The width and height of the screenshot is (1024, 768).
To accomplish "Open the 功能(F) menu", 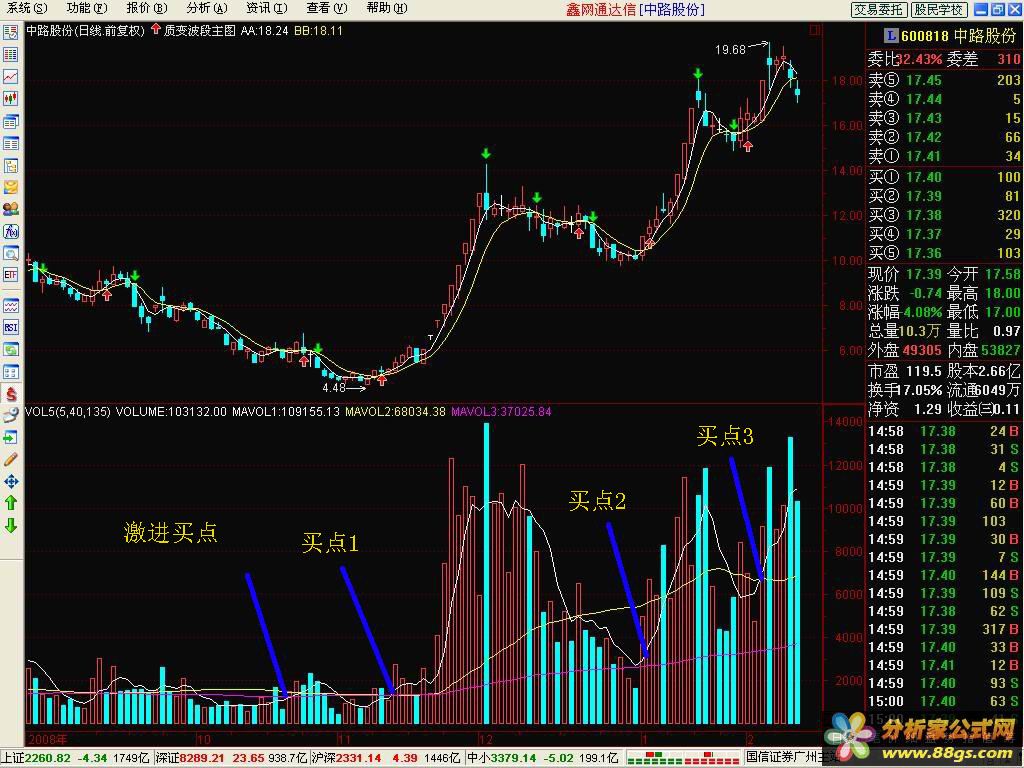I will click(x=87, y=8).
